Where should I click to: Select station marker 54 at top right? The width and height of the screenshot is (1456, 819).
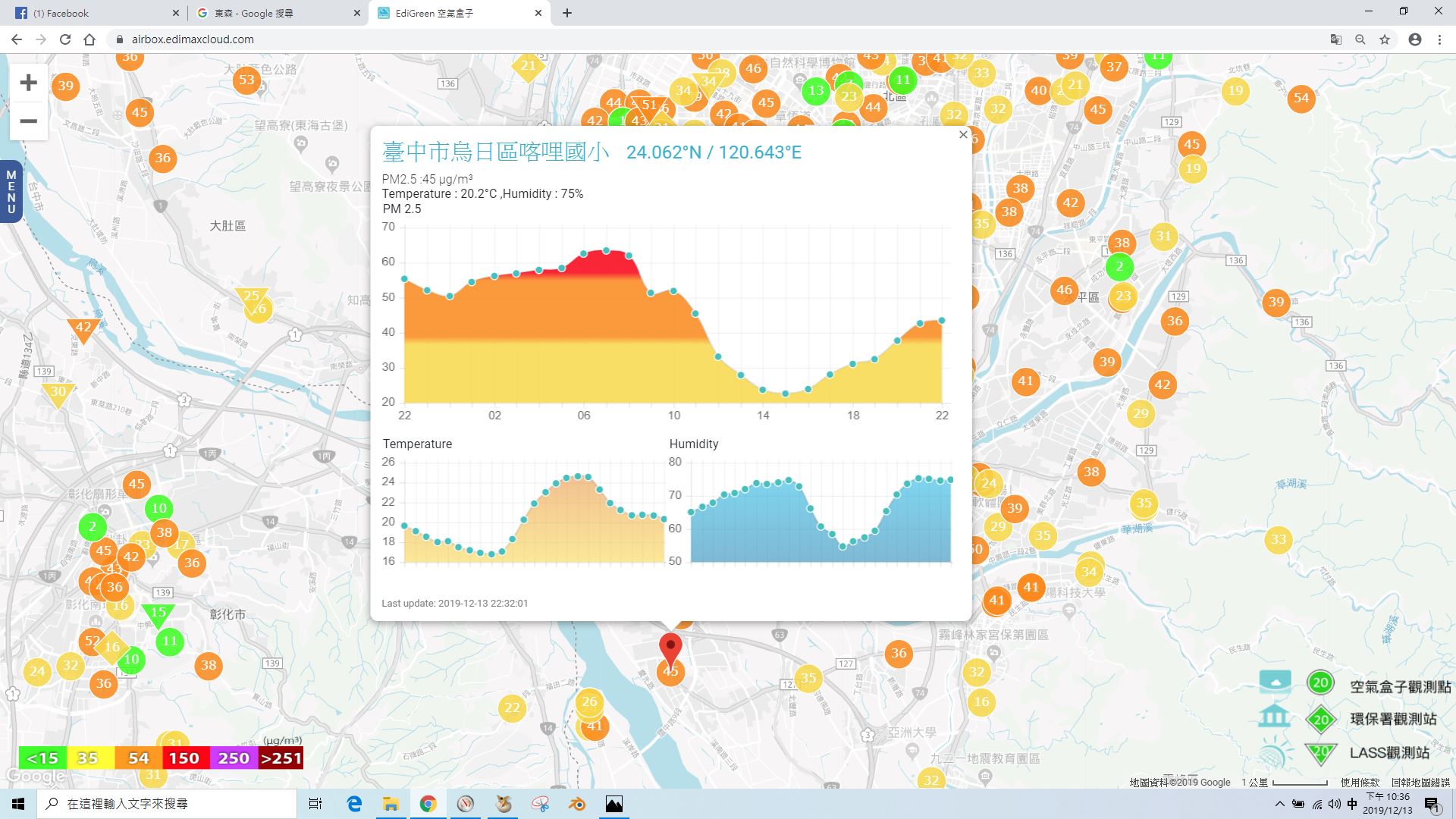1301,98
